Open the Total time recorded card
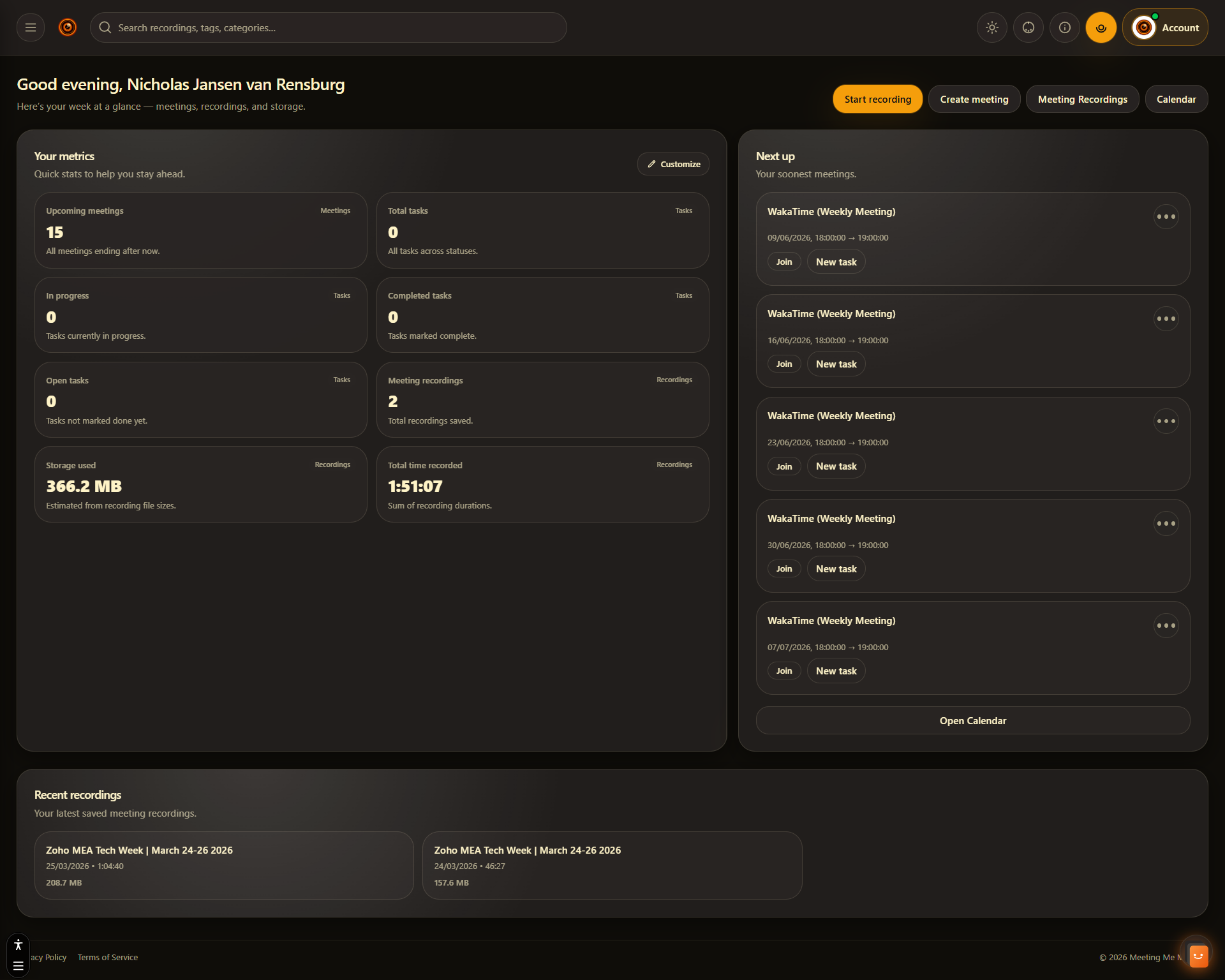The height and width of the screenshot is (980, 1225). click(542, 484)
